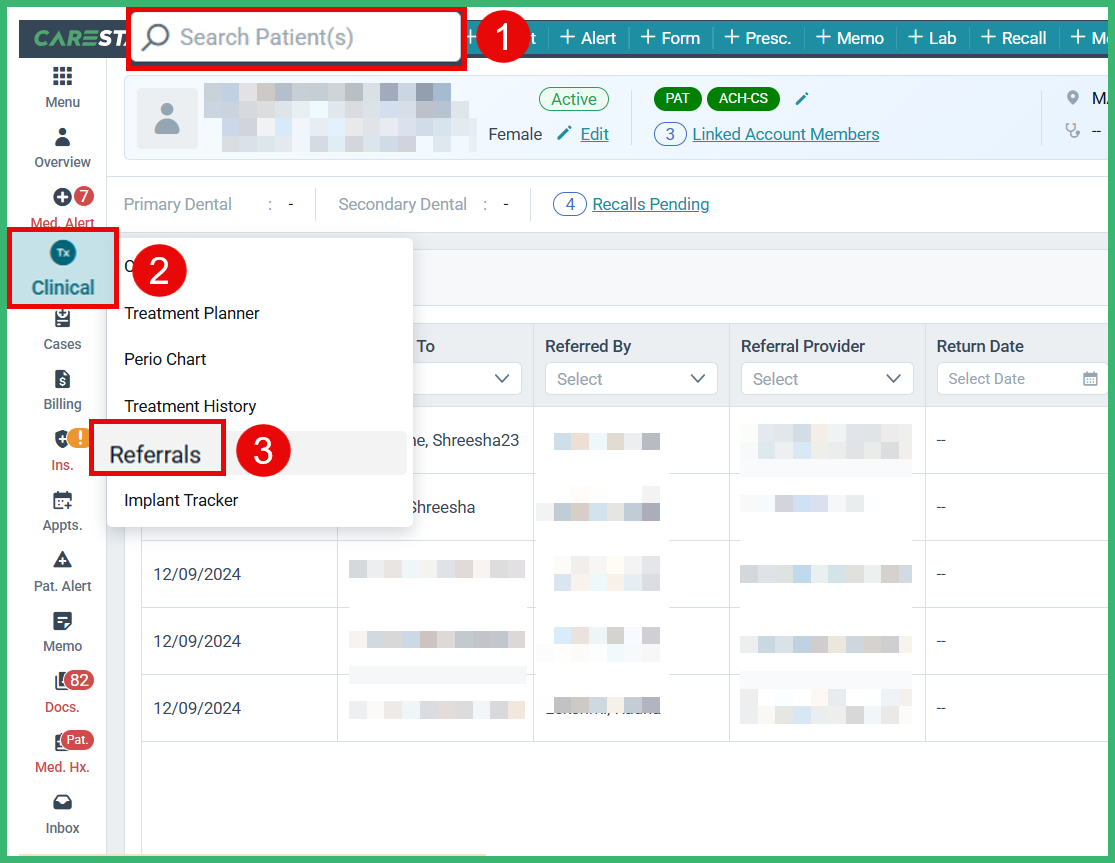Open the Billing sidebar icon

63,379
